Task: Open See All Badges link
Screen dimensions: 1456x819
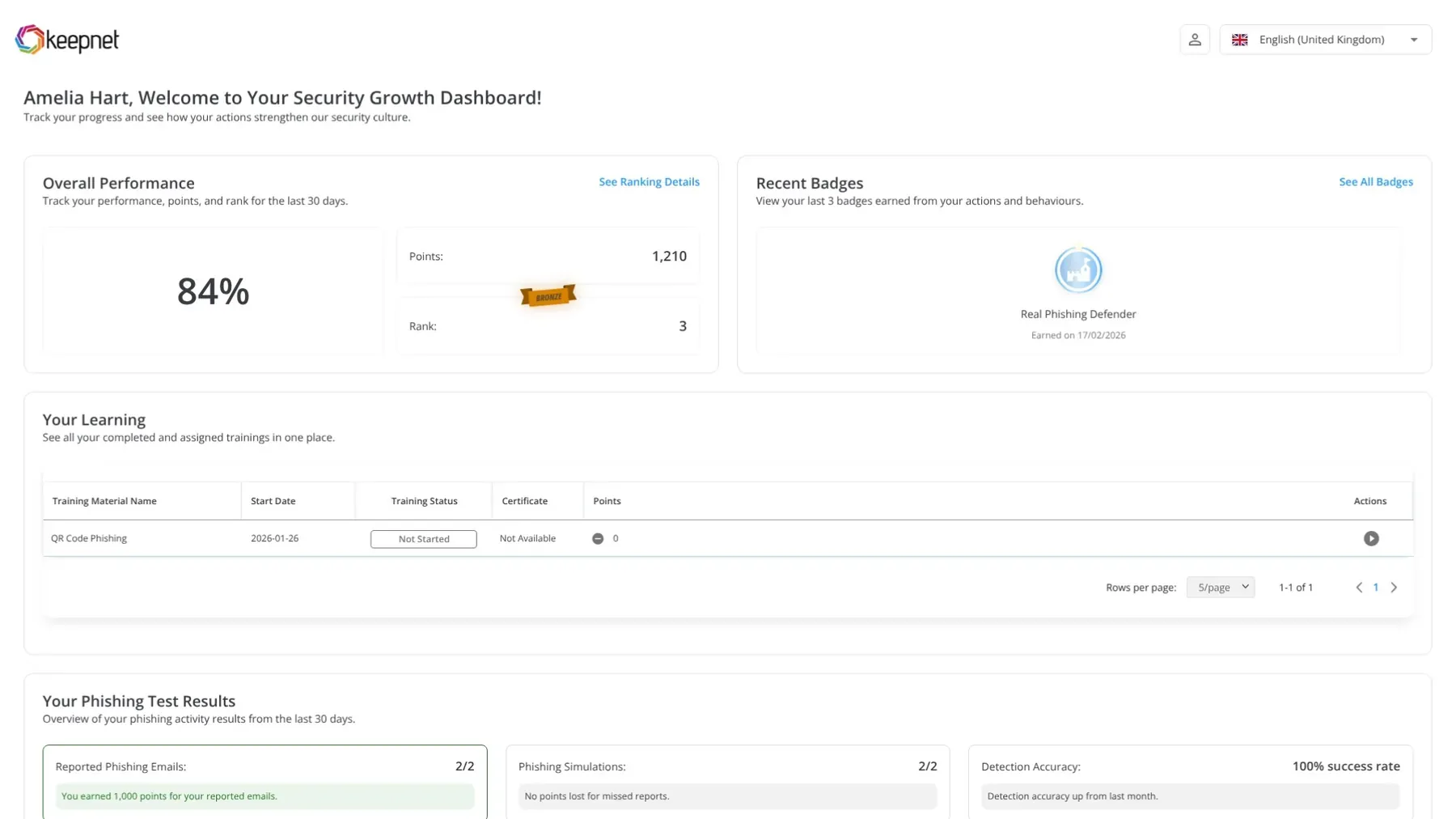Action: [1375, 182]
